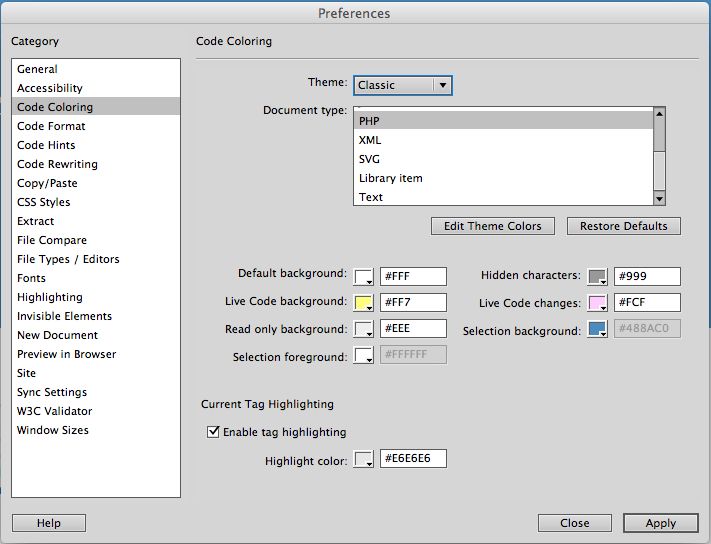Click the Apply button
Image resolution: width=711 pixels, height=544 pixels.
(661, 523)
